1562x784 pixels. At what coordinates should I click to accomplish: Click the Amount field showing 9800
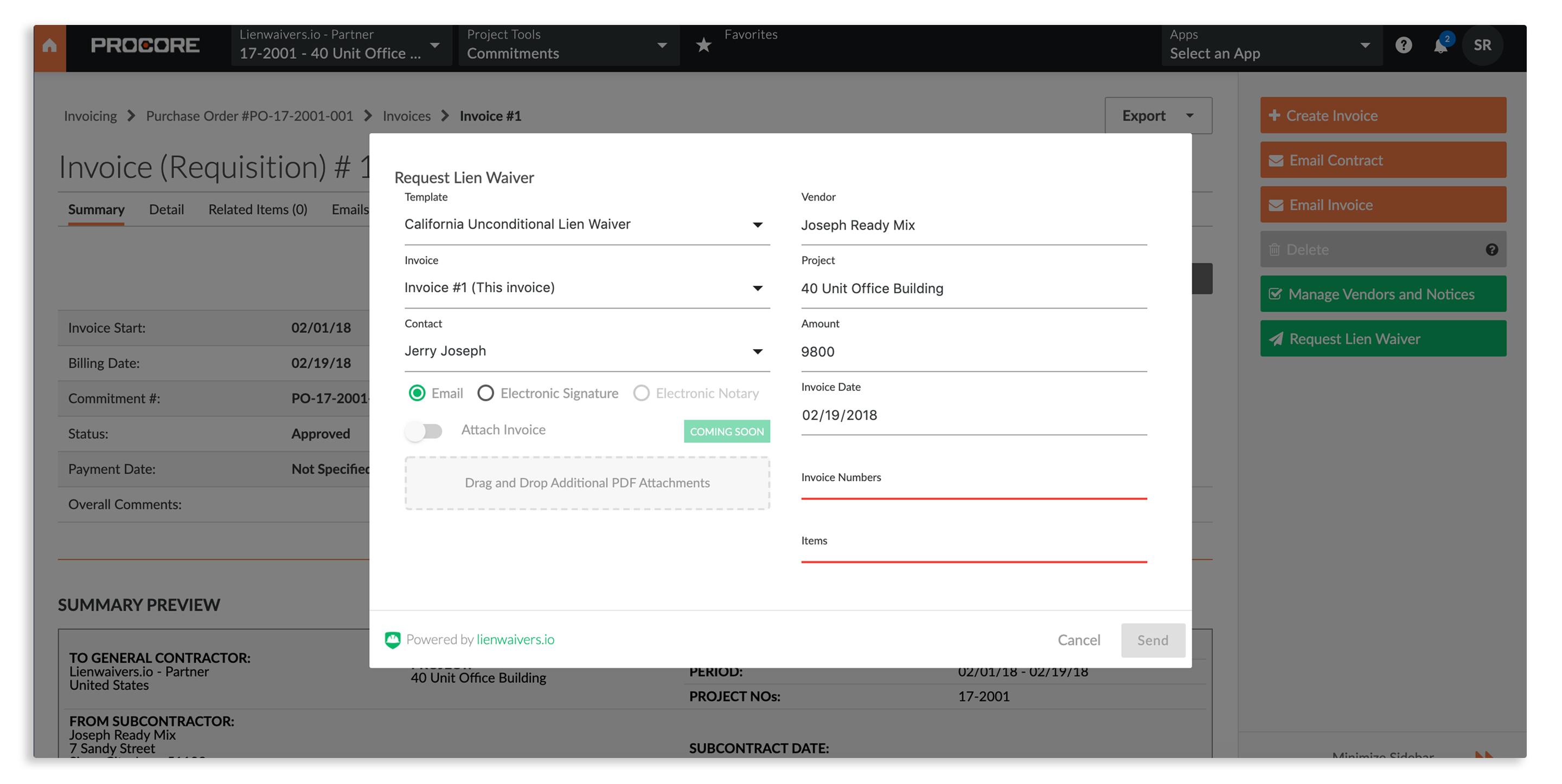974,352
